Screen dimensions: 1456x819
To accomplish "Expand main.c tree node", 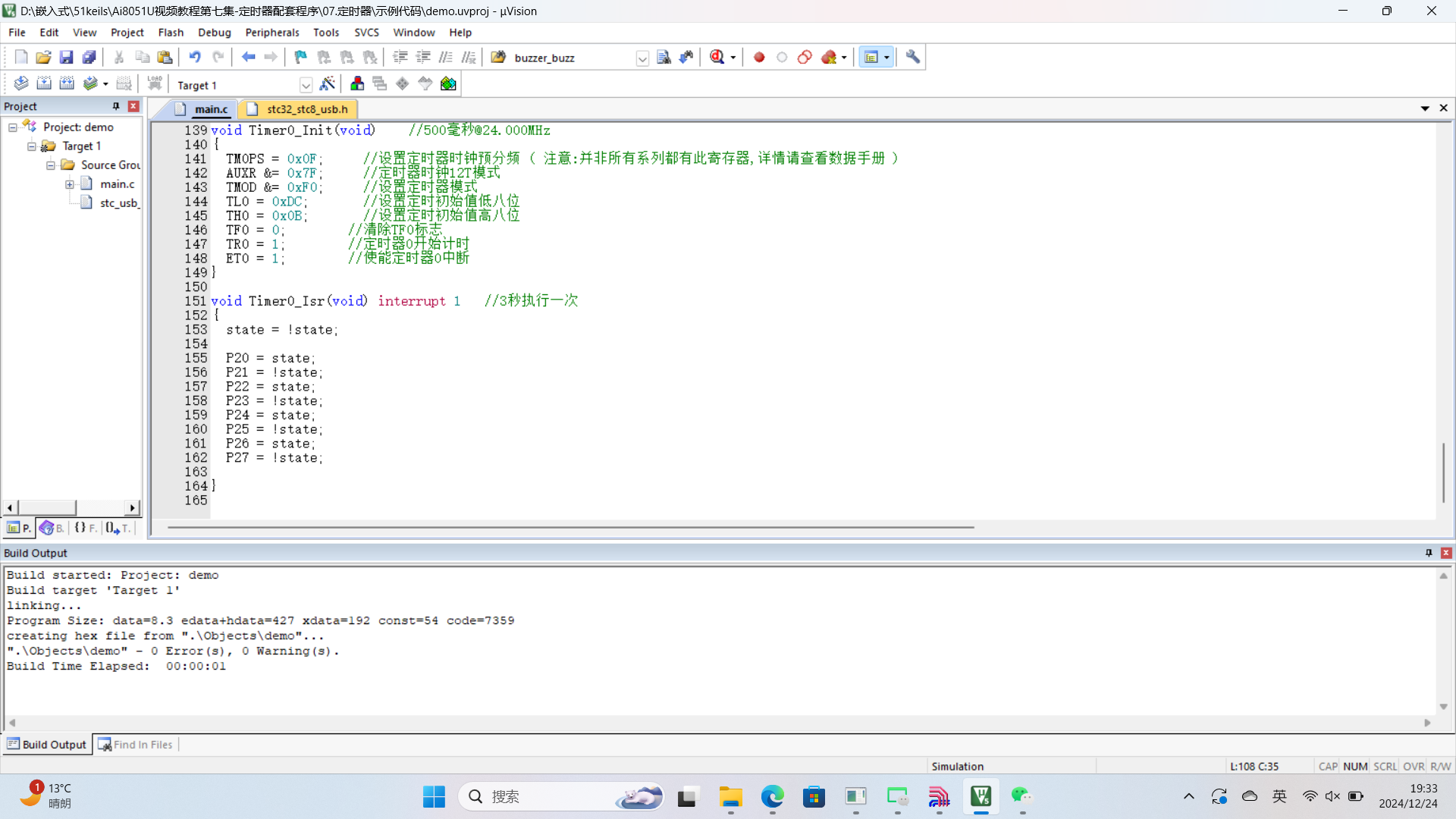I will (x=70, y=184).
